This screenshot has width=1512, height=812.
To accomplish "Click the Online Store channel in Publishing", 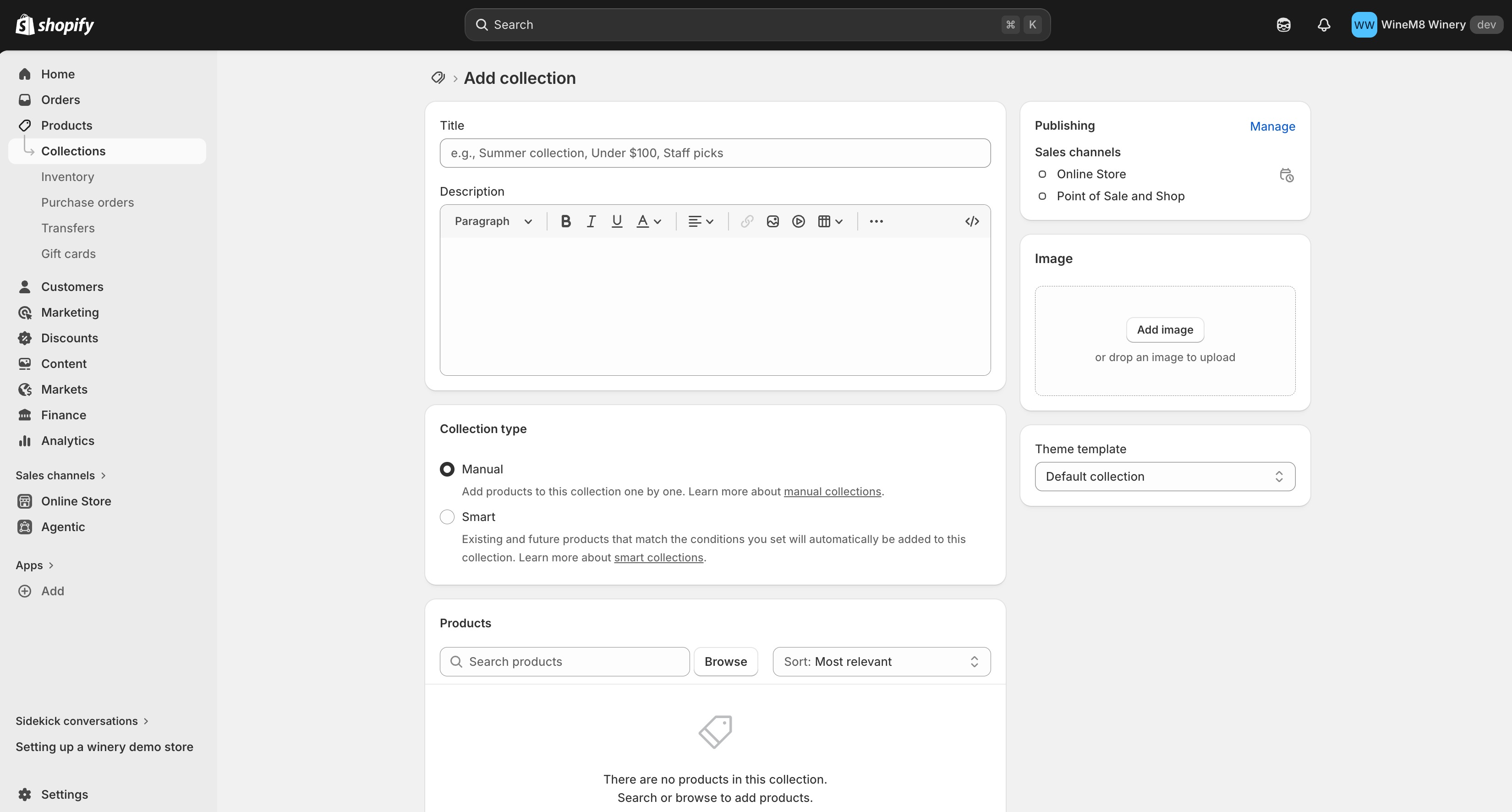I will point(1091,175).
